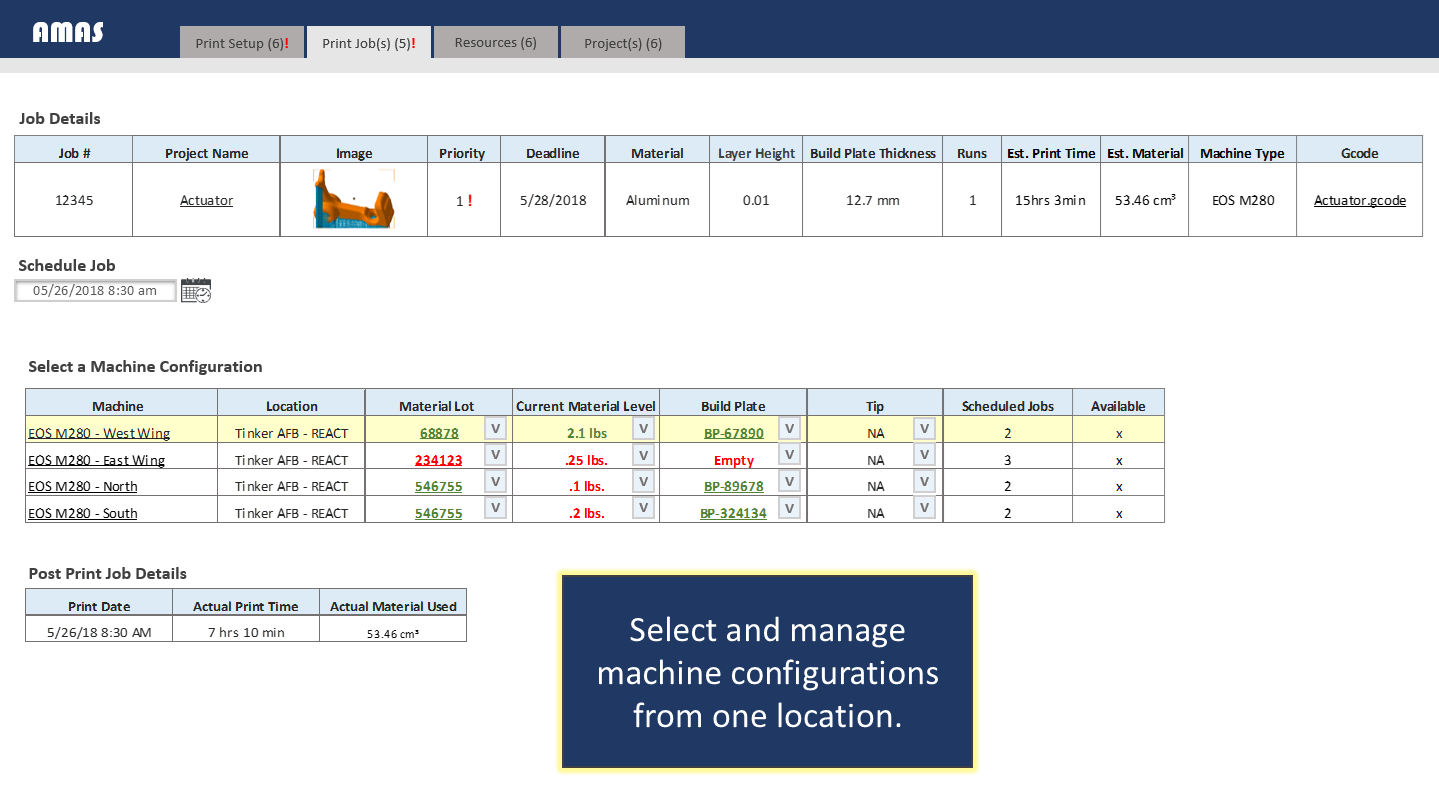Image resolution: width=1439 pixels, height=801 pixels.
Task: Open the Actuator project link
Action: (206, 200)
